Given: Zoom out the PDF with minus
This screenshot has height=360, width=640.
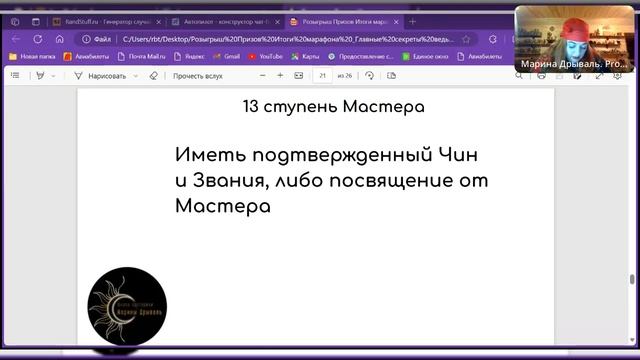Looking at the screenshot, I should [262, 76].
